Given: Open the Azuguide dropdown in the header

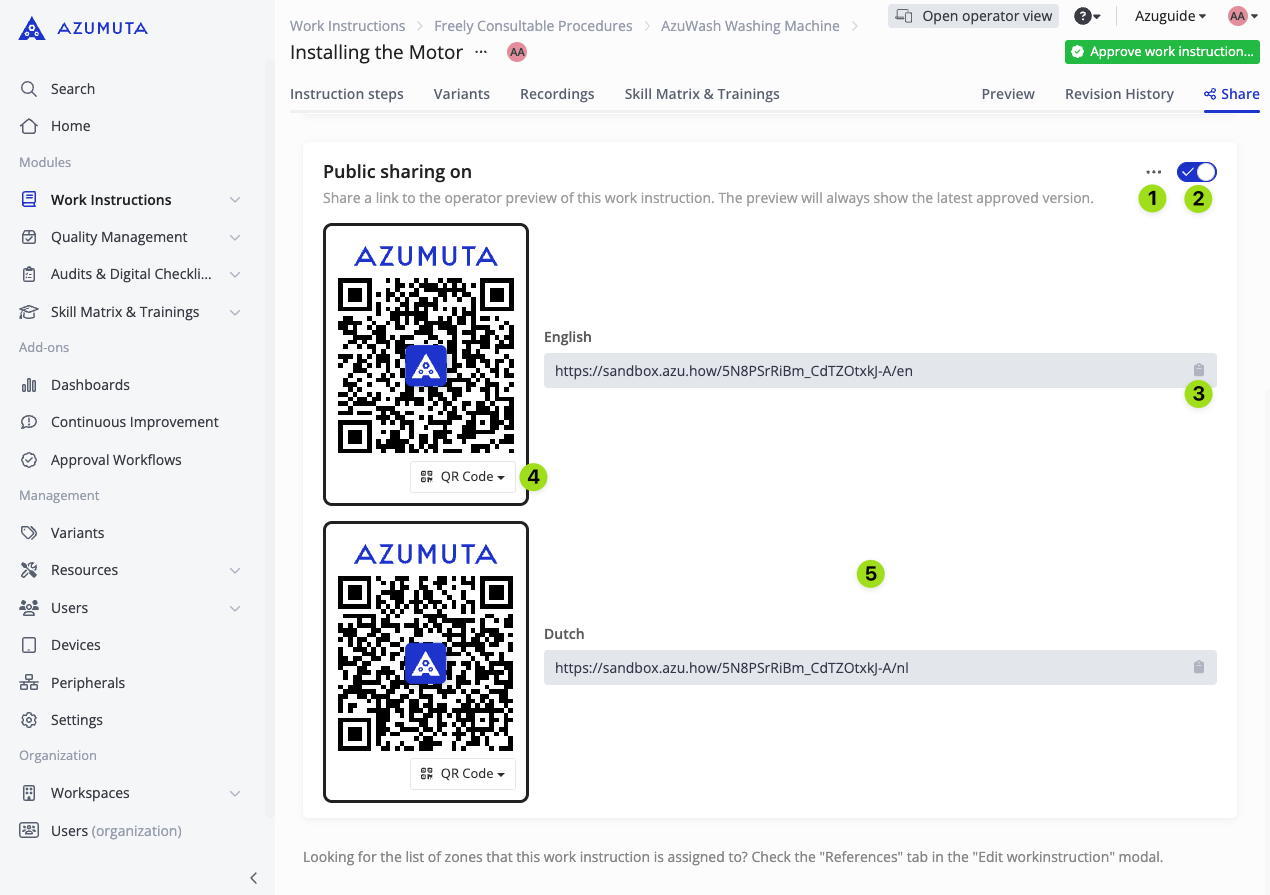Looking at the screenshot, I should pyautogui.click(x=1169, y=16).
